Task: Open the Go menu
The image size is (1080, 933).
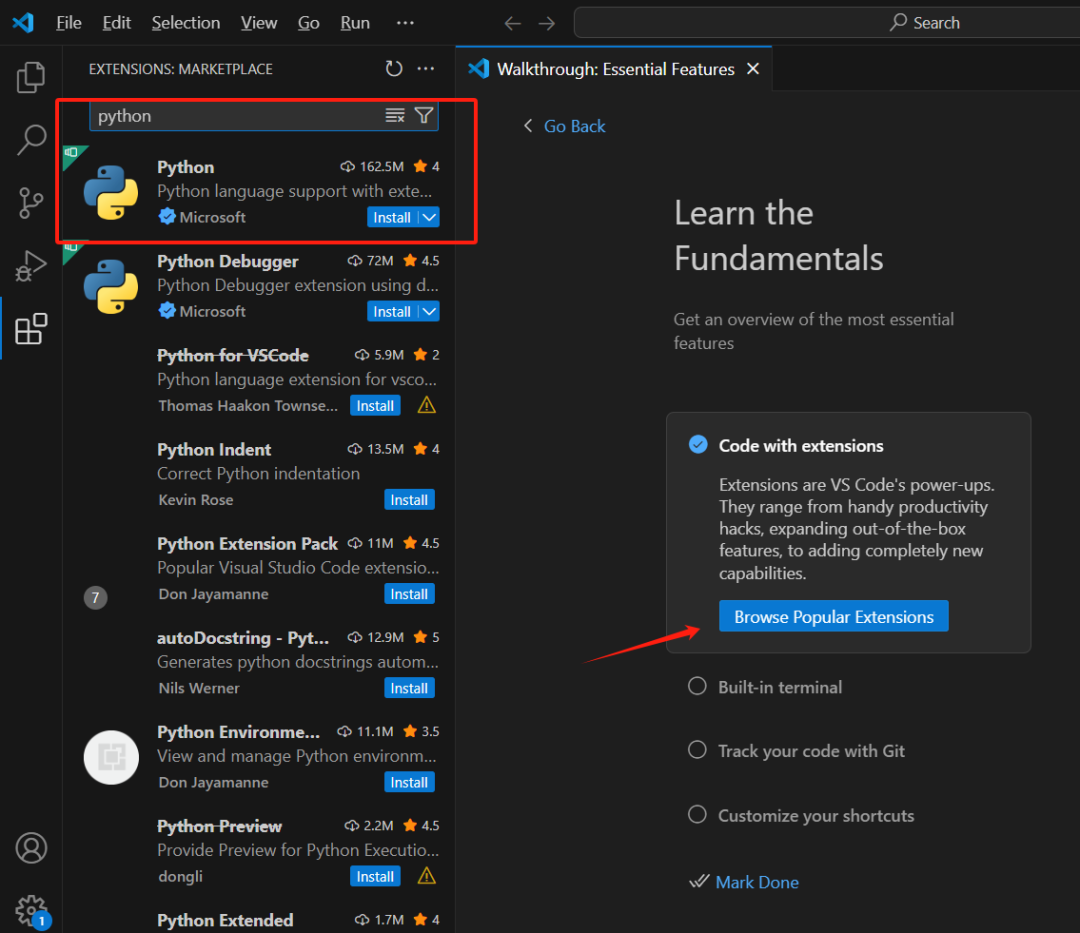Action: coord(308,23)
